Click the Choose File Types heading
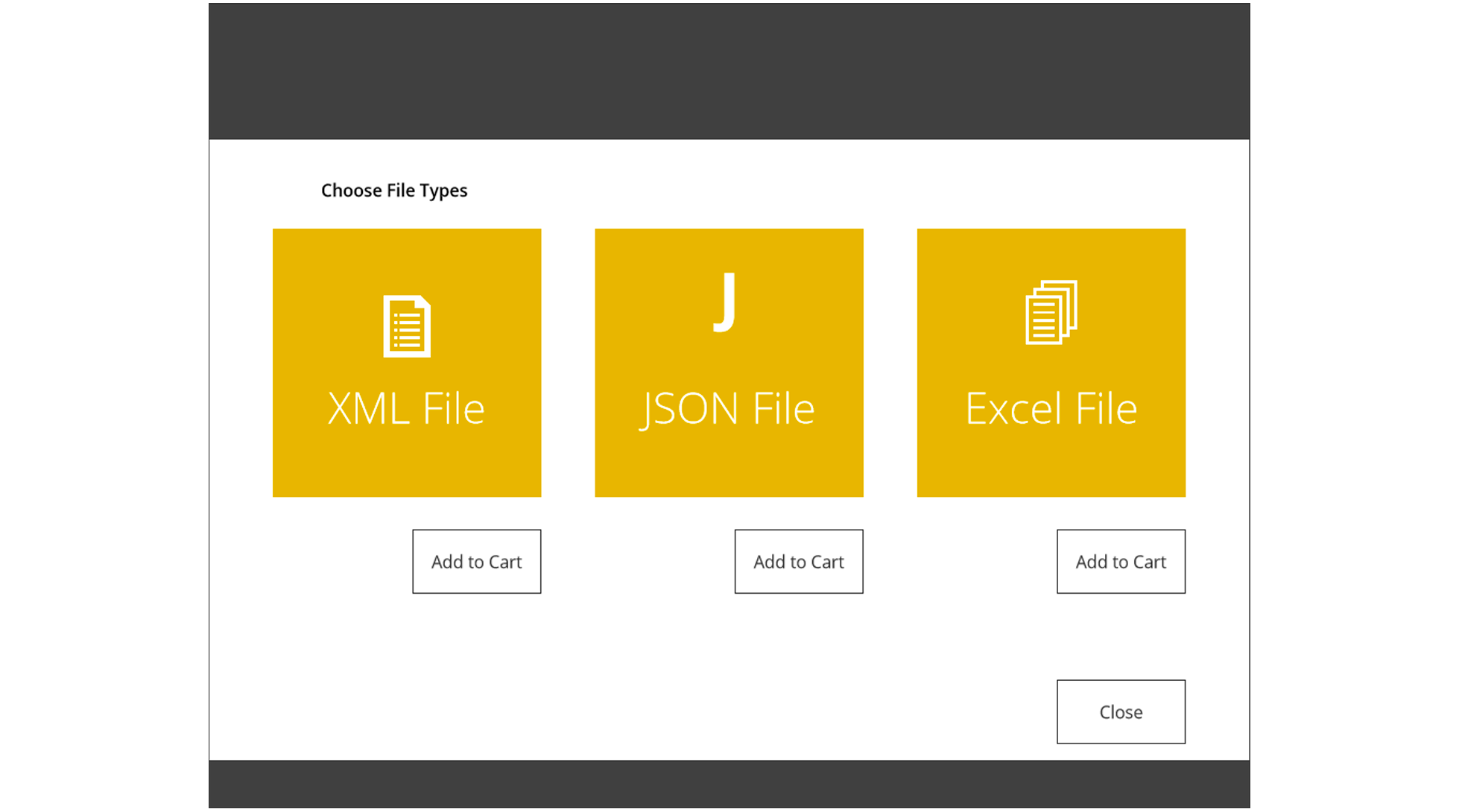Screen dimensions: 1459x812 (394, 191)
